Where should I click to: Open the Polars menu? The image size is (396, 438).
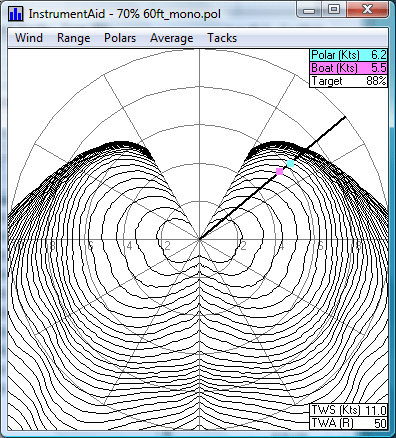(120, 38)
